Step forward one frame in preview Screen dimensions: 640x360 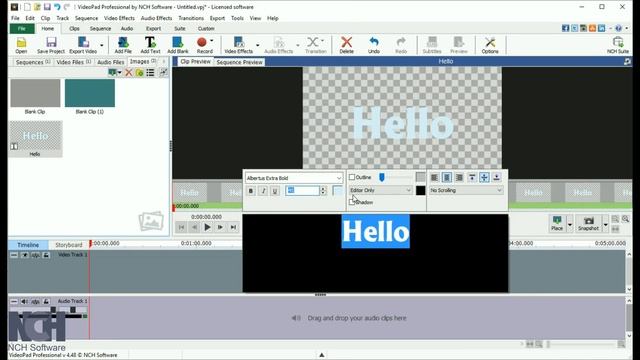[x=220, y=227]
